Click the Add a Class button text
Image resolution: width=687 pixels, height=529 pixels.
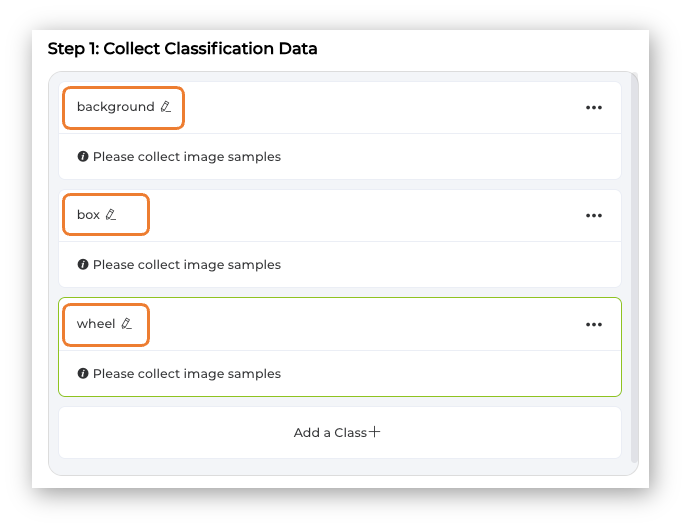tap(330, 433)
